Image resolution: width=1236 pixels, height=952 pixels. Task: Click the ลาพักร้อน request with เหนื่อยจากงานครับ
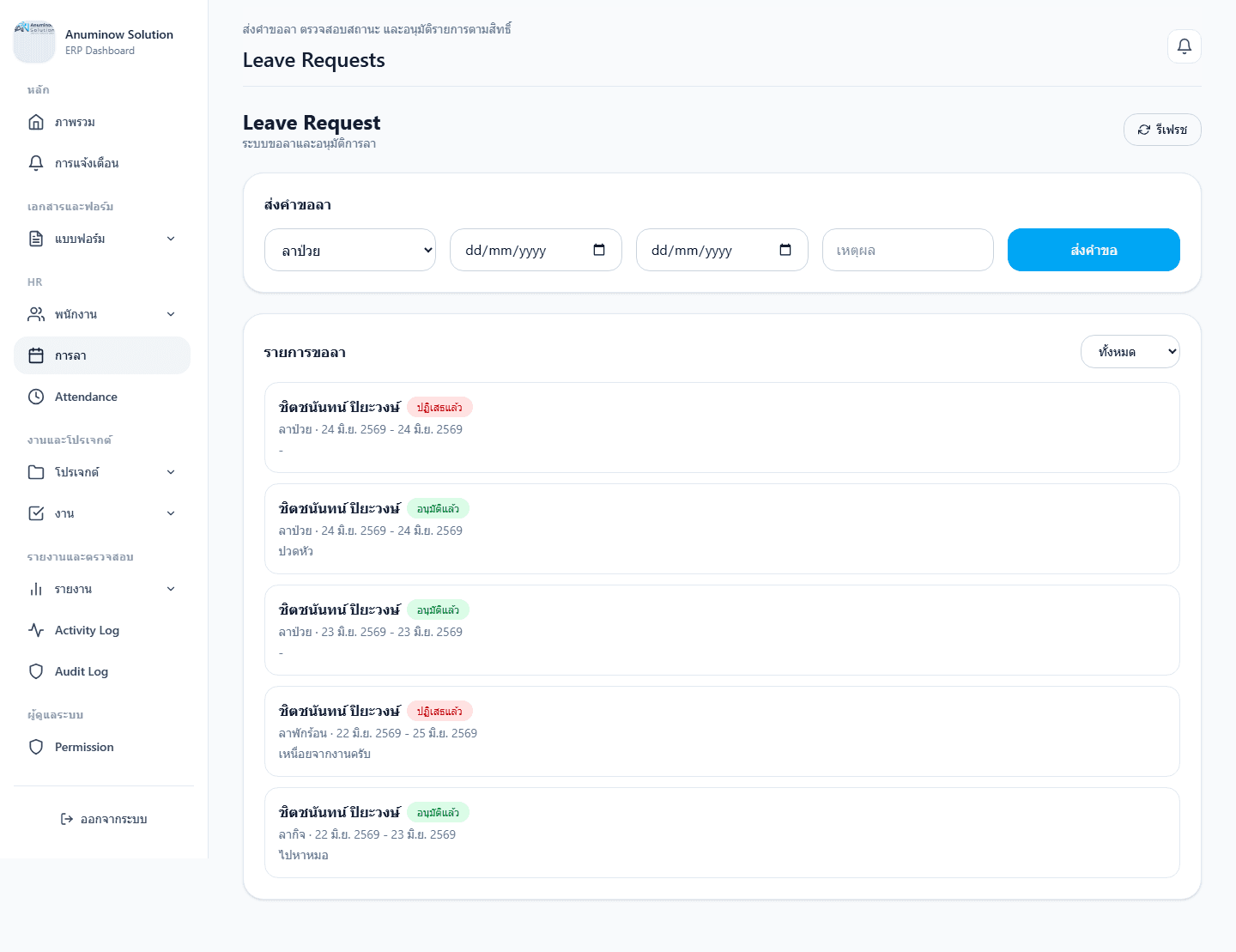point(722,731)
